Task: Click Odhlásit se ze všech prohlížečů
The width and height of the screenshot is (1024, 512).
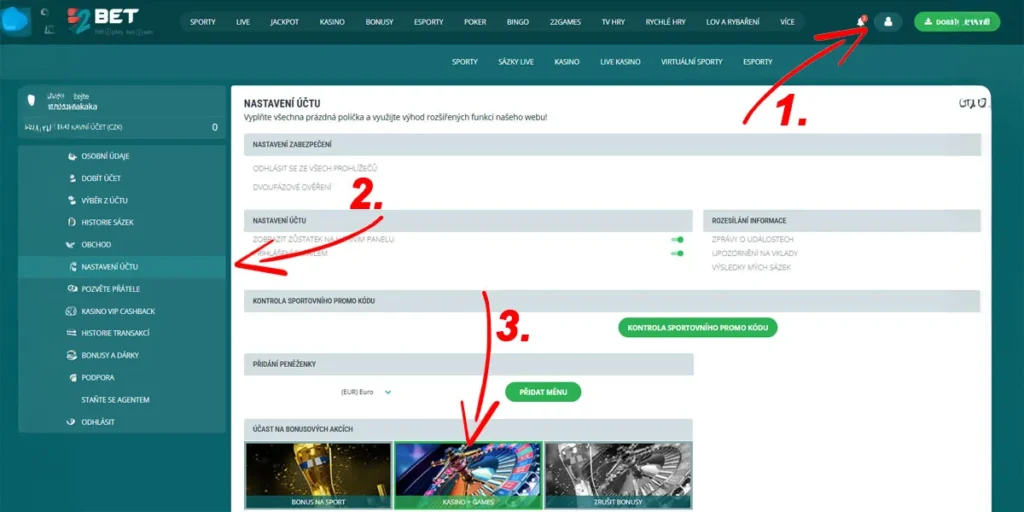Action: pyautogui.click(x=315, y=168)
